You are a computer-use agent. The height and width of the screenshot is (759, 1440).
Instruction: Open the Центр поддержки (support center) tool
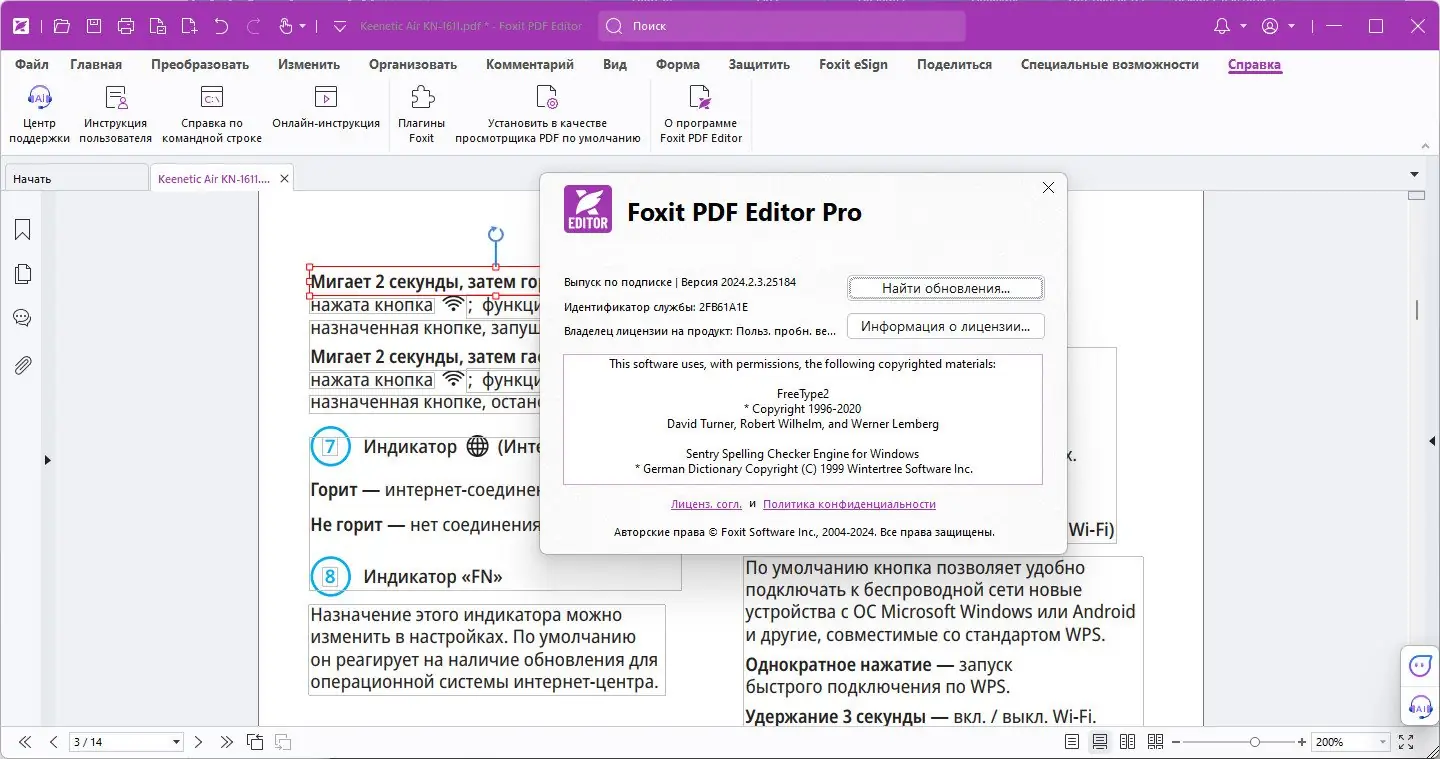(x=39, y=110)
